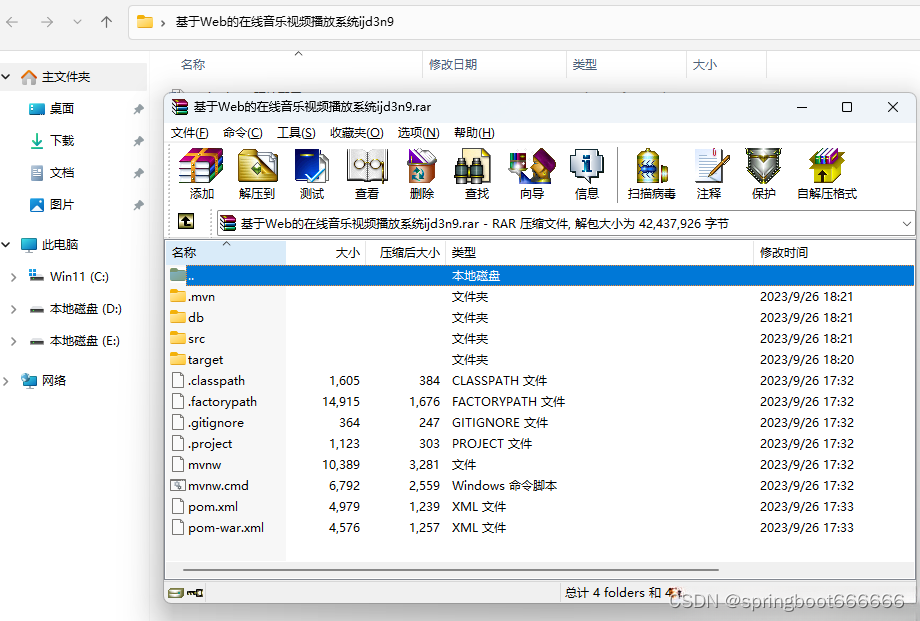Viewport: 920px width, 621px height.
Task: Select the pom.xml file row
Action: click(540, 507)
